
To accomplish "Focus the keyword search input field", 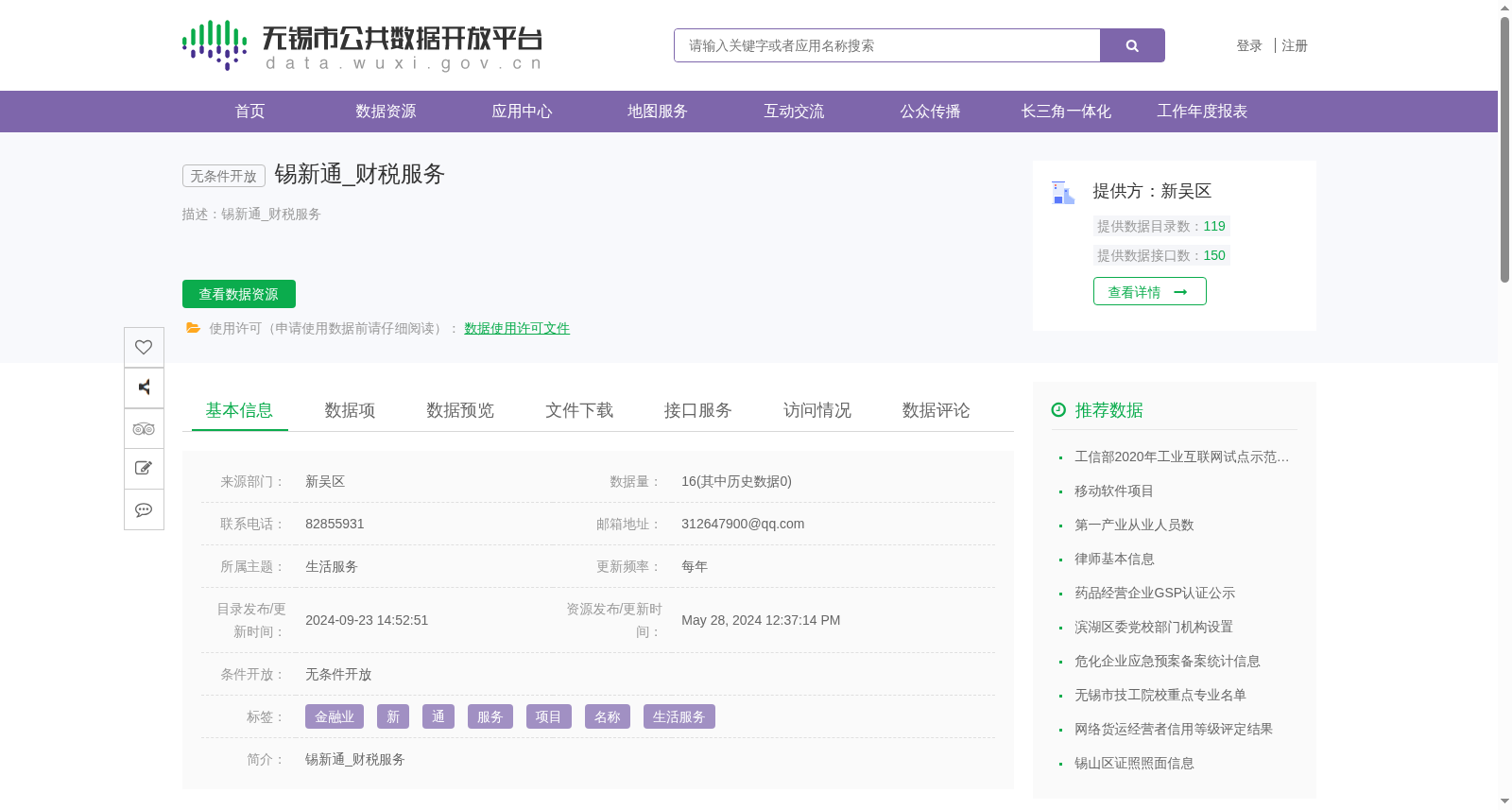I will point(887,45).
